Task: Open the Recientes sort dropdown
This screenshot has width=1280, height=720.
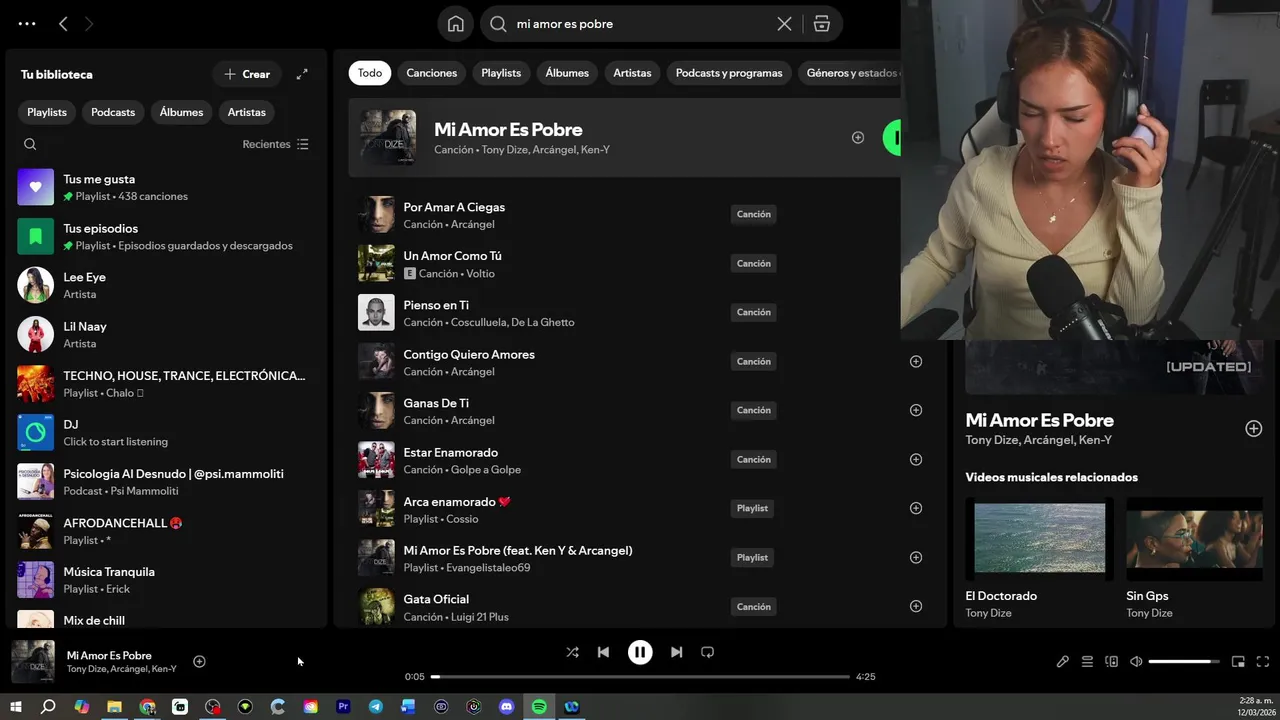Action: [x=275, y=144]
